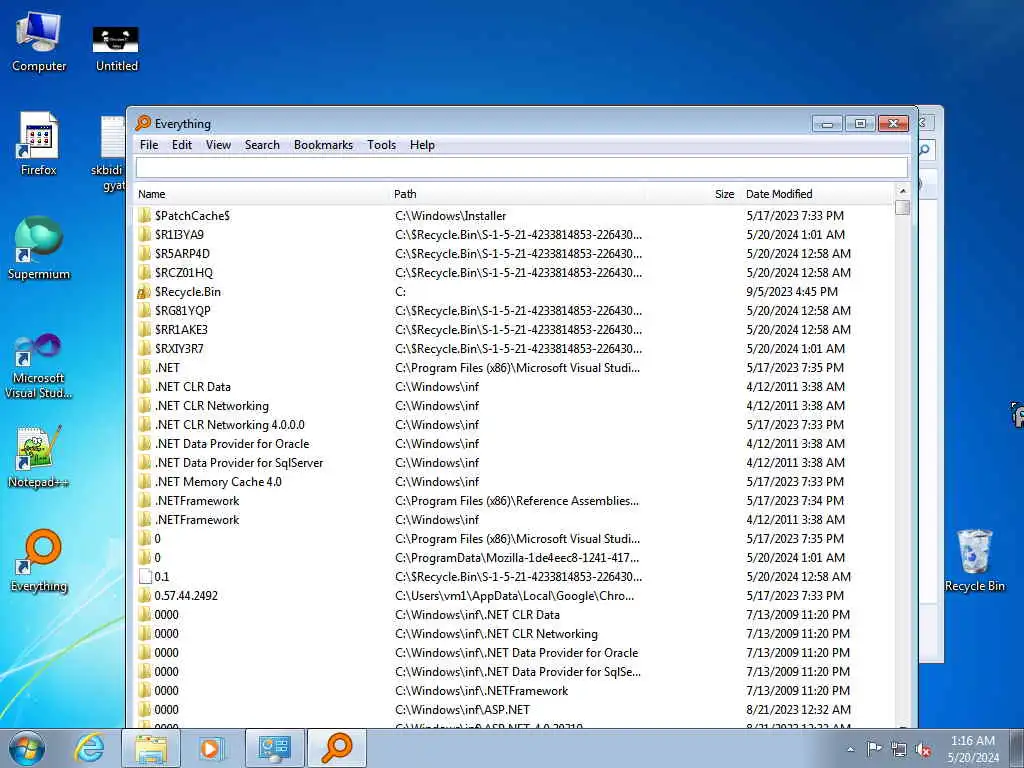Screen dimensions: 1024x768
Task: Select the 0.57.44.2492 result
Action: (186, 596)
